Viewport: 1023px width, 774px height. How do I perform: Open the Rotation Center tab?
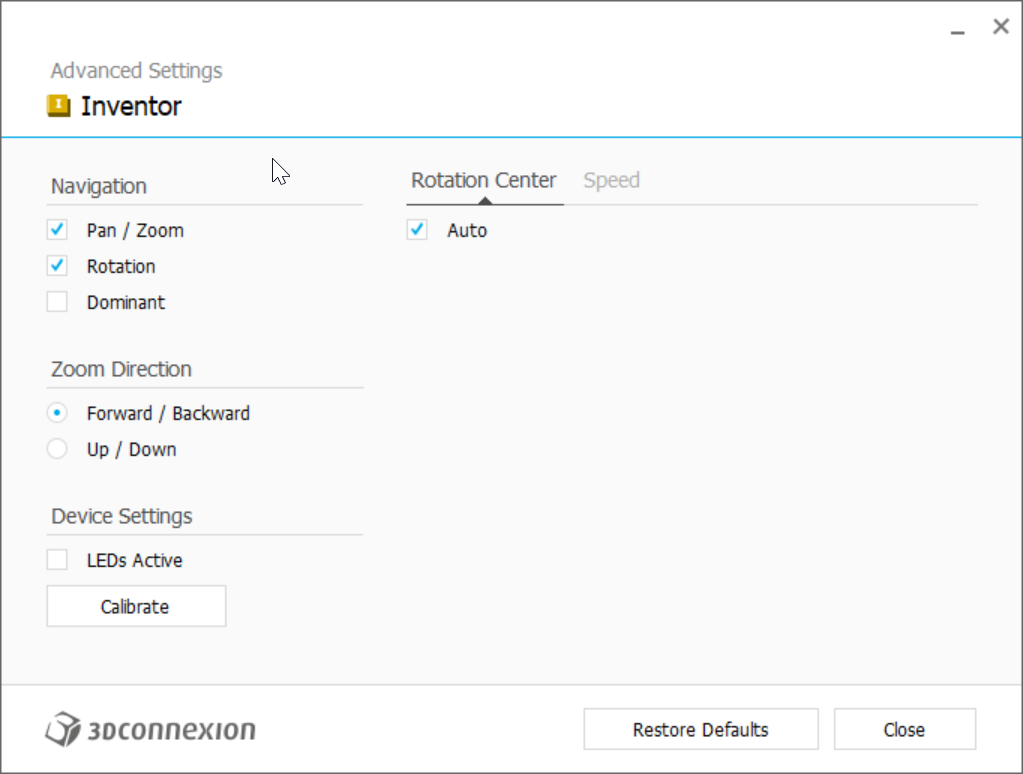tap(483, 180)
